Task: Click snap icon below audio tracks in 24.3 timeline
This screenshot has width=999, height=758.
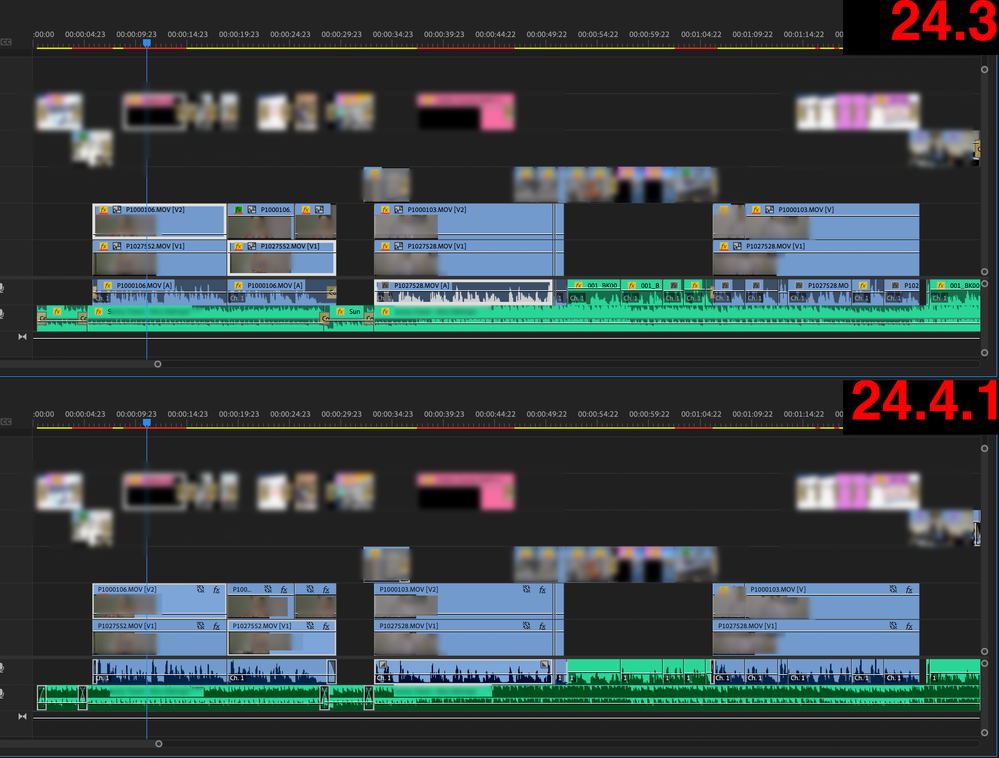Action: coord(22,337)
